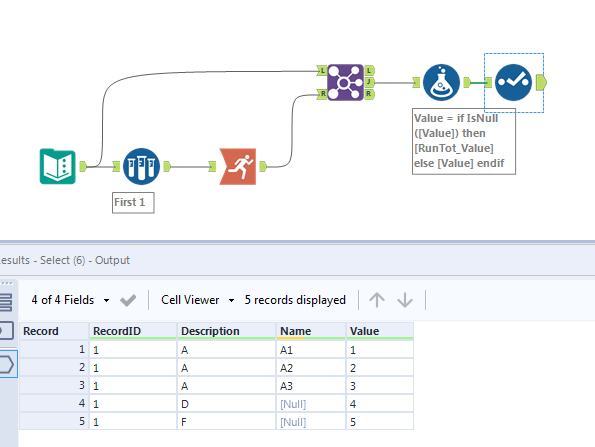This screenshot has height=447, width=595.
Task: Select the Formula tool's Value annotation box
Action: point(464,141)
